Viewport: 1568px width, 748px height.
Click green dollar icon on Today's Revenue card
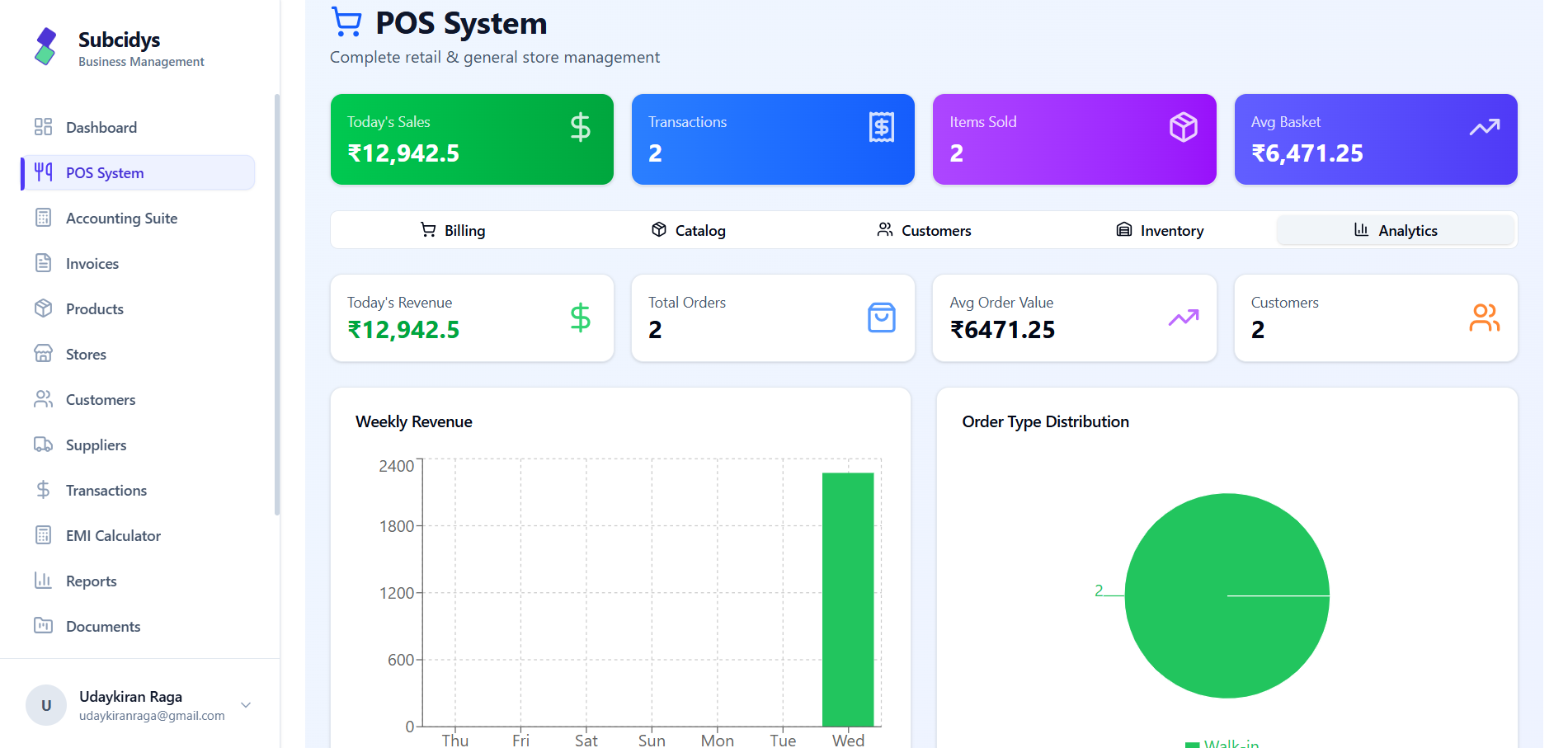(x=581, y=318)
